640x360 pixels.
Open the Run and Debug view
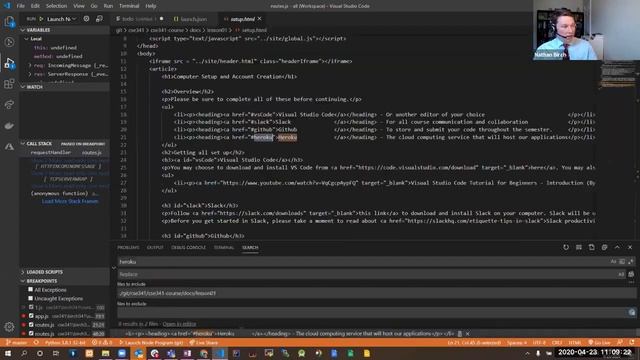(9, 63)
